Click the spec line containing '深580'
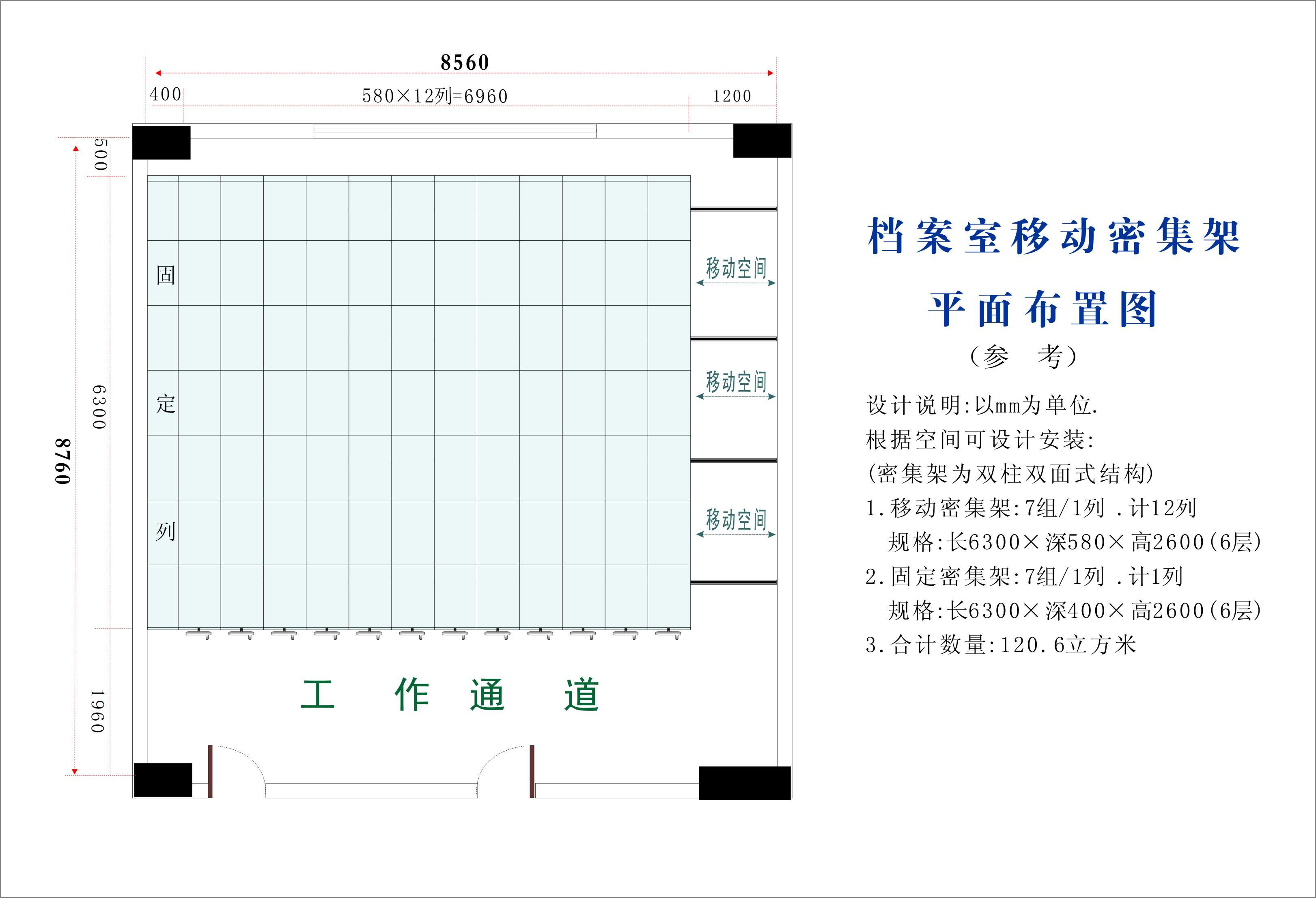This screenshot has height=898, width=1316. coord(1075,542)
